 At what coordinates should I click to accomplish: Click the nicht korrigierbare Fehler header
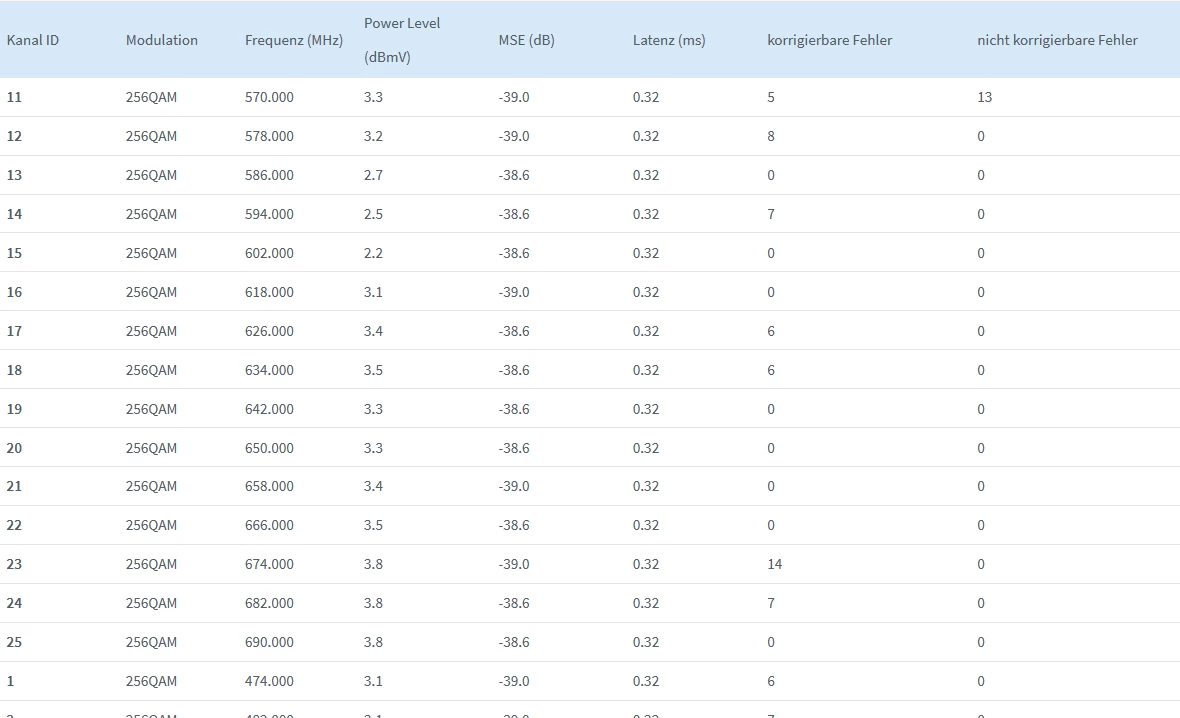click(1057, 40)
